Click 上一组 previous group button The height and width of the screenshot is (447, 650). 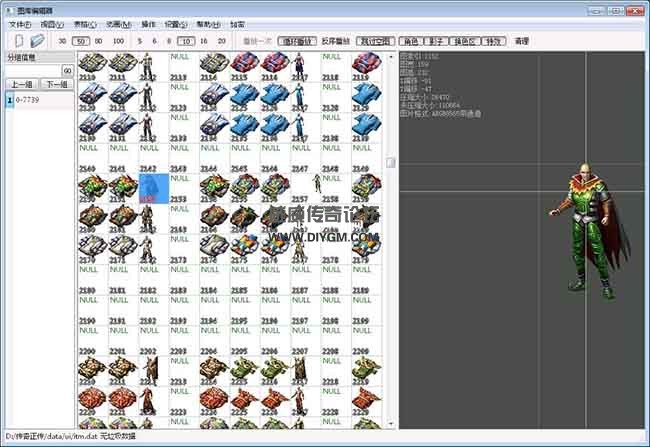(x=22, y=84)
